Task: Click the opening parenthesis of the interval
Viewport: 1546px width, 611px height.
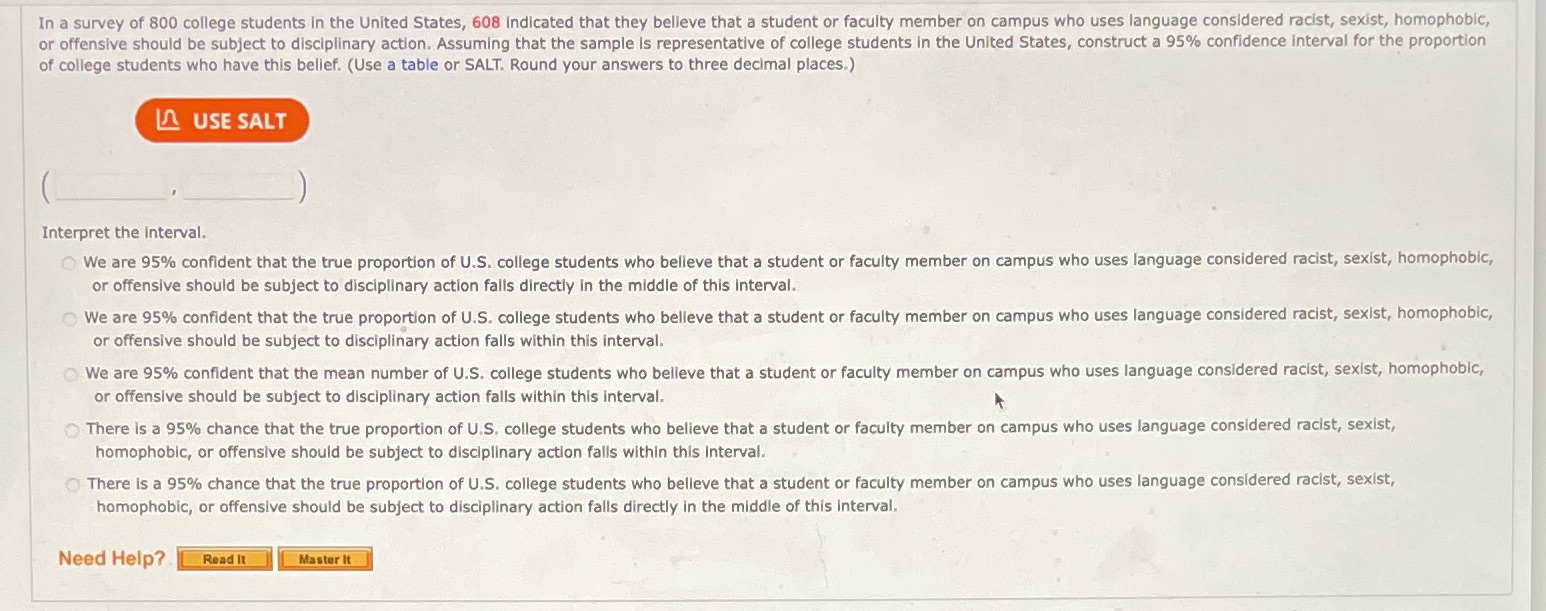Action: [x=45, y=186]
